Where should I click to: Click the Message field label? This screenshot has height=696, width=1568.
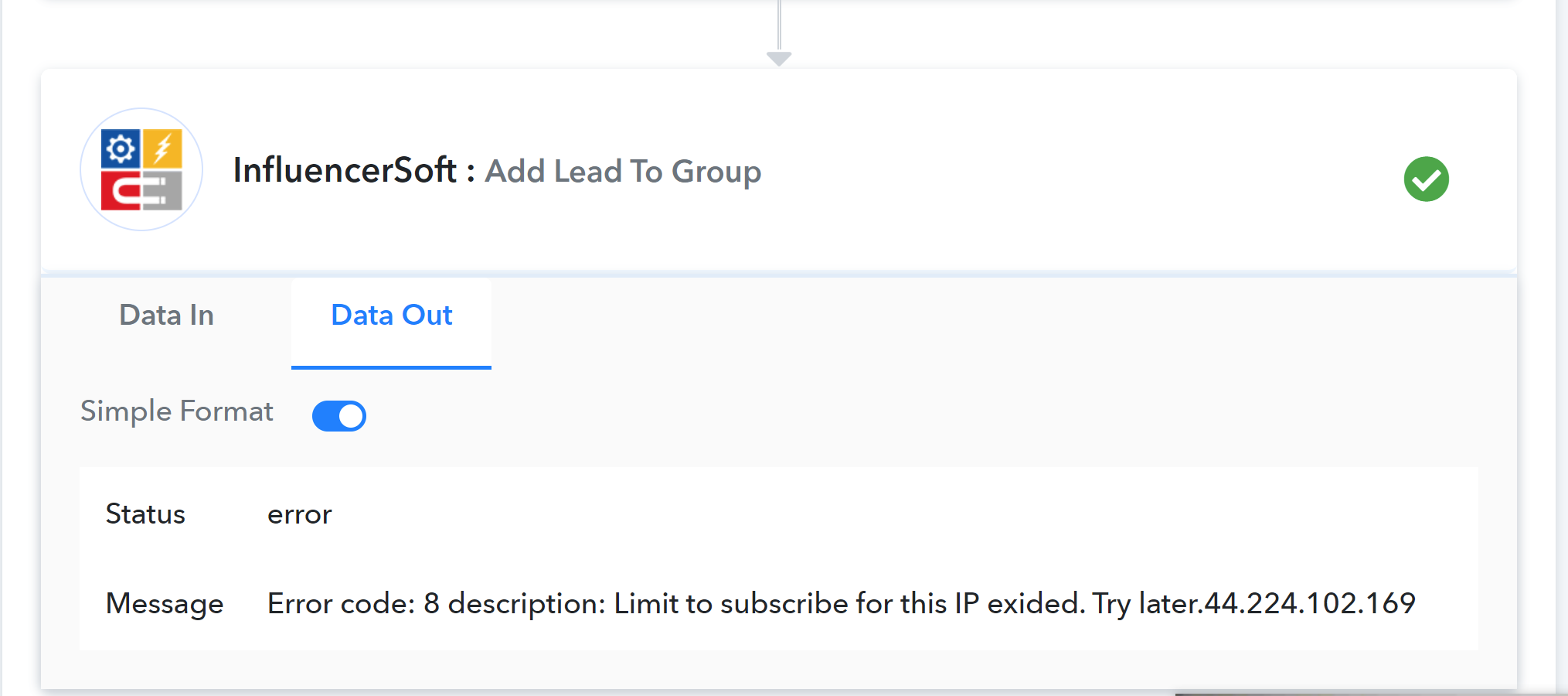pyautogui.click(x=165, y=604)
